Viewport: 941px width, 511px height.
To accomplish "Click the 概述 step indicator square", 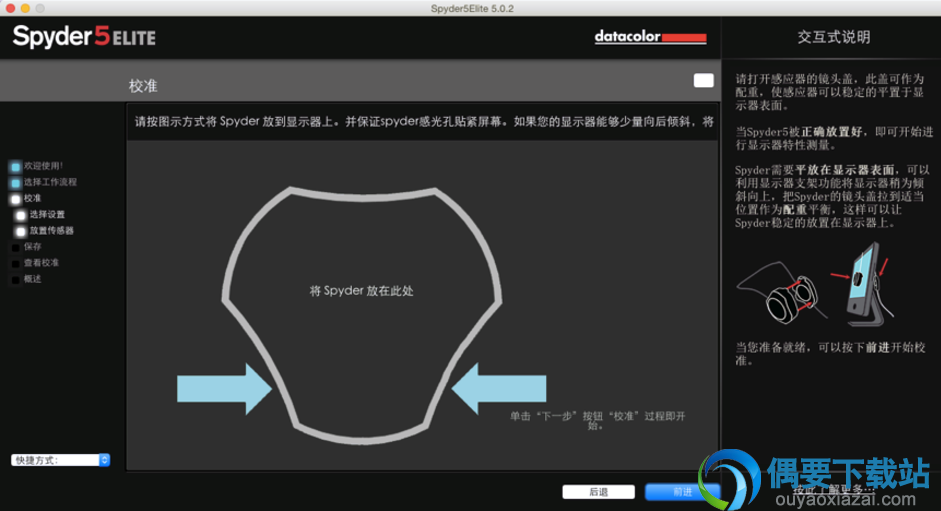I will [16, 280].
